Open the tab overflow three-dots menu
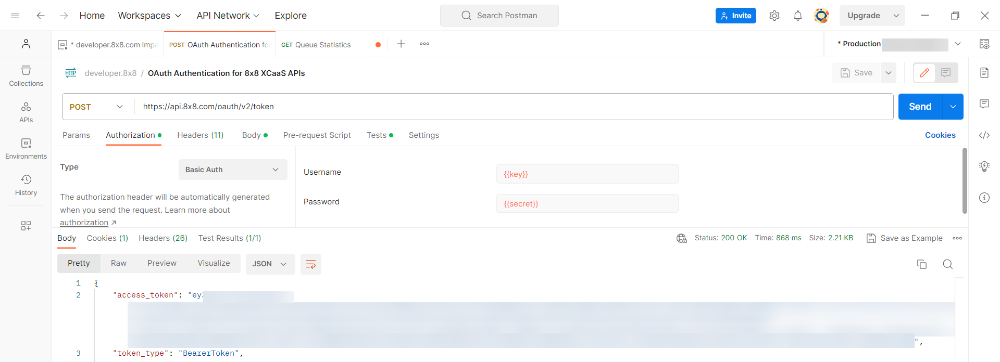This screenshot has height=362, width=1000. 424,44
